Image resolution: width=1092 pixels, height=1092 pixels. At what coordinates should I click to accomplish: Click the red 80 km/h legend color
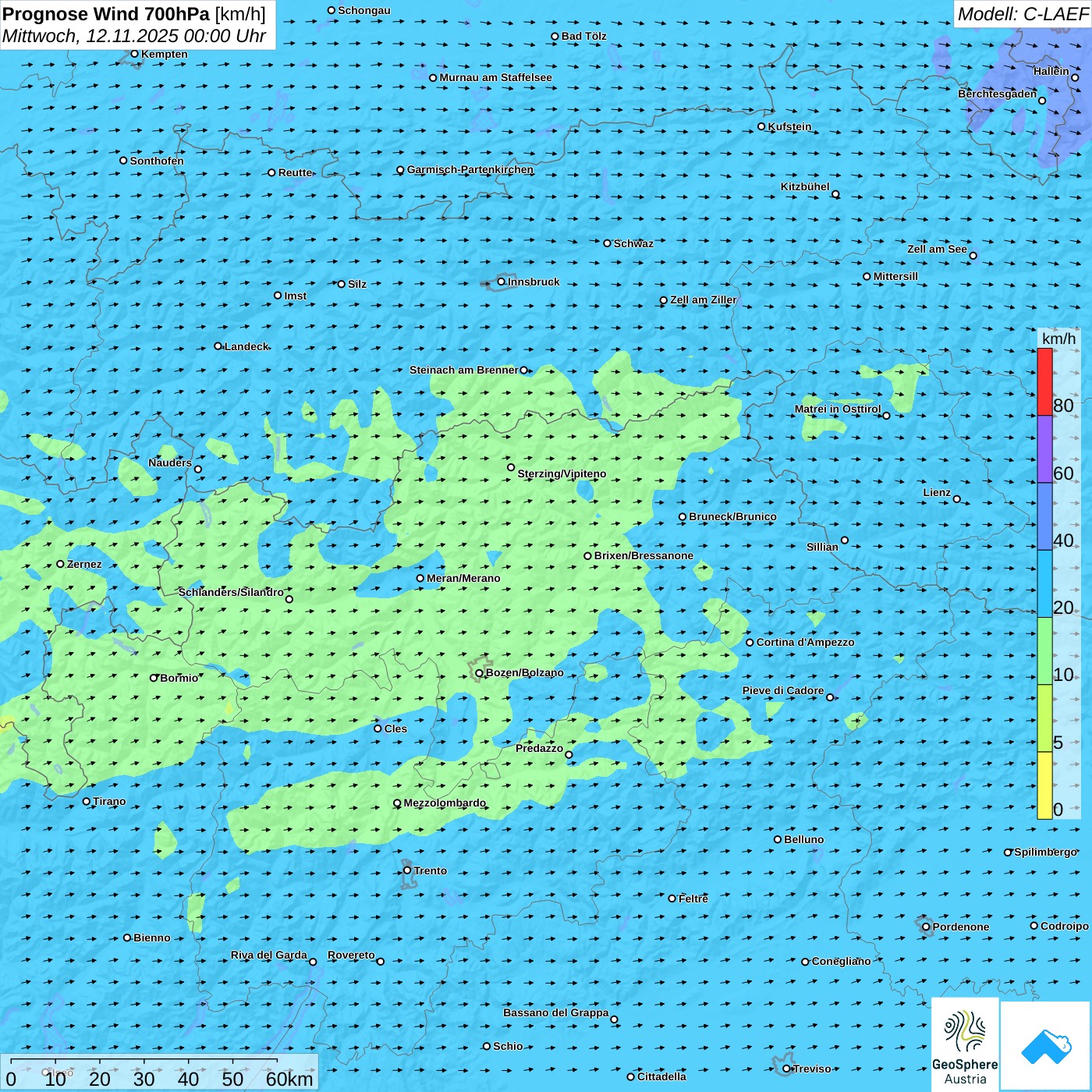[x=1044, y=381]
